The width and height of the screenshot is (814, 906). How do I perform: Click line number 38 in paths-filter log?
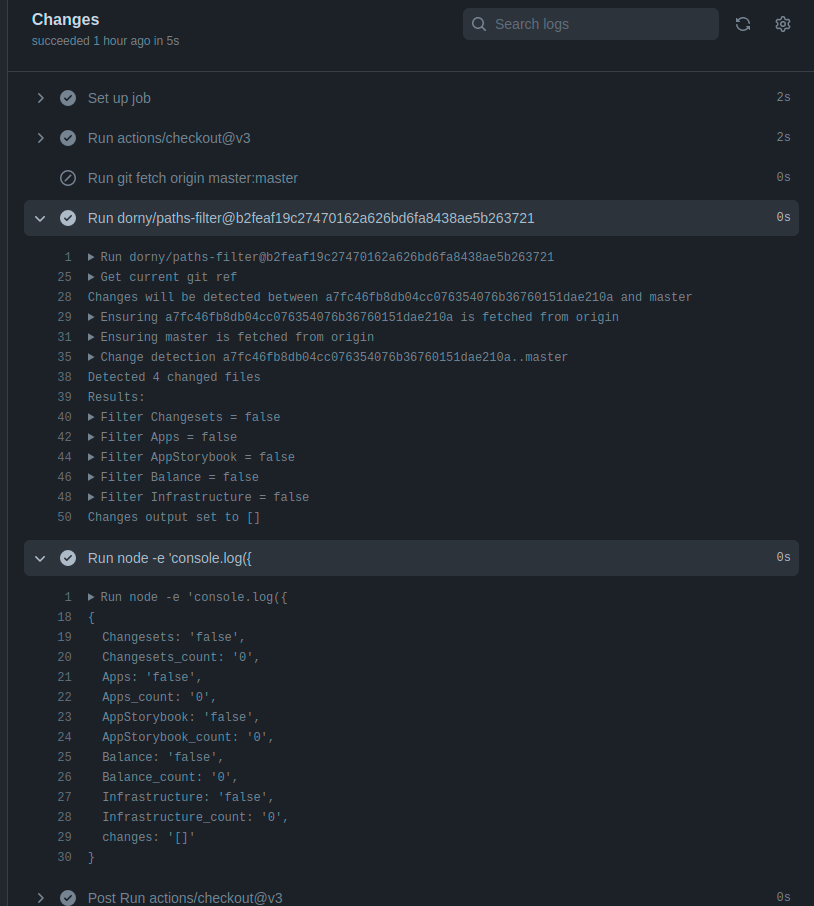65,377
